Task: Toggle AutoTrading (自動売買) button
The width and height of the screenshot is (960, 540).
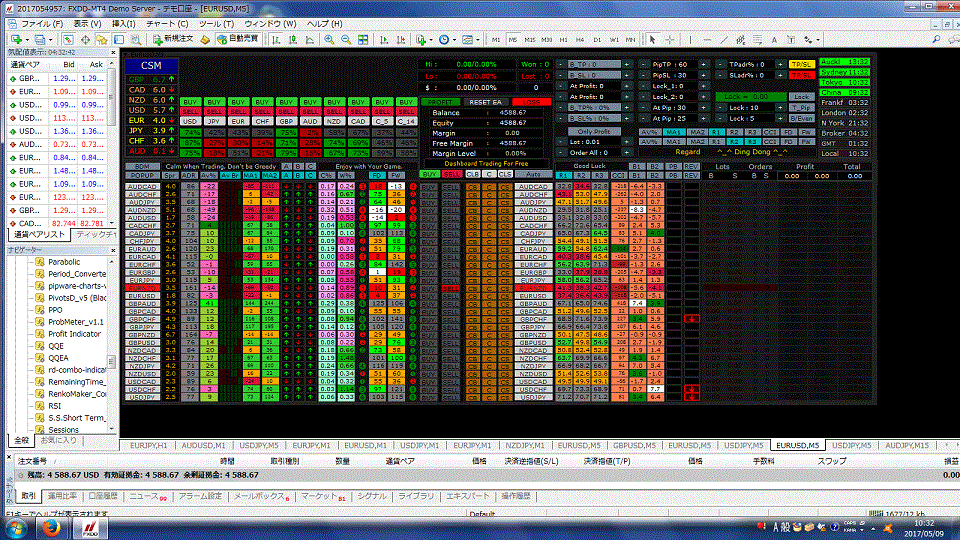Action: [238, 39]
